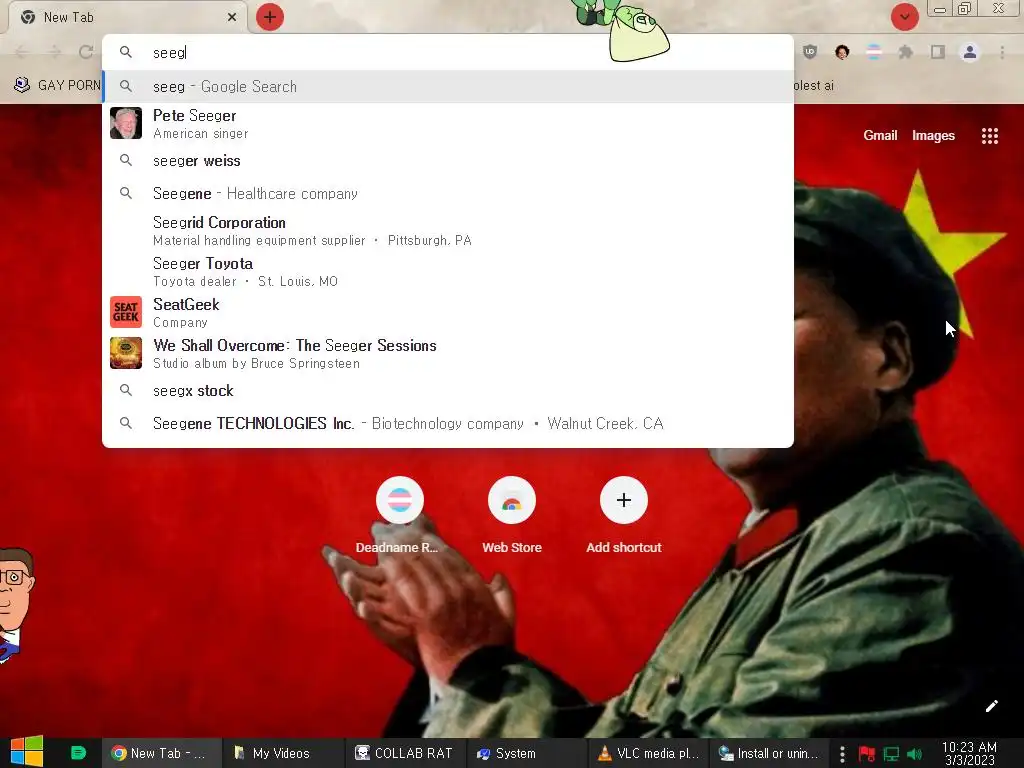Open trans flag extension icon
The image size is (1024, 768).
coord(874,52)
